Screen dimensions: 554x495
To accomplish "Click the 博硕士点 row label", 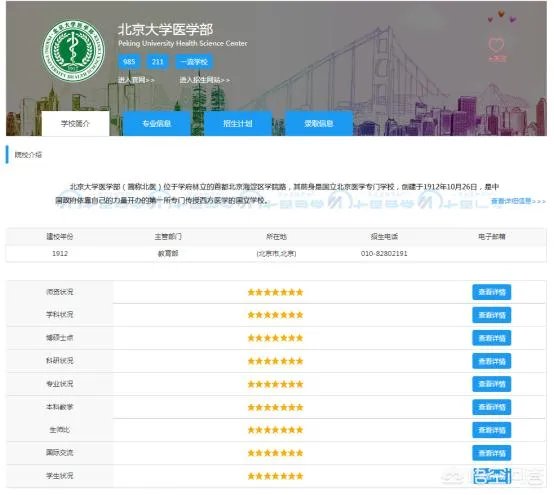I will tap(60, 338).
